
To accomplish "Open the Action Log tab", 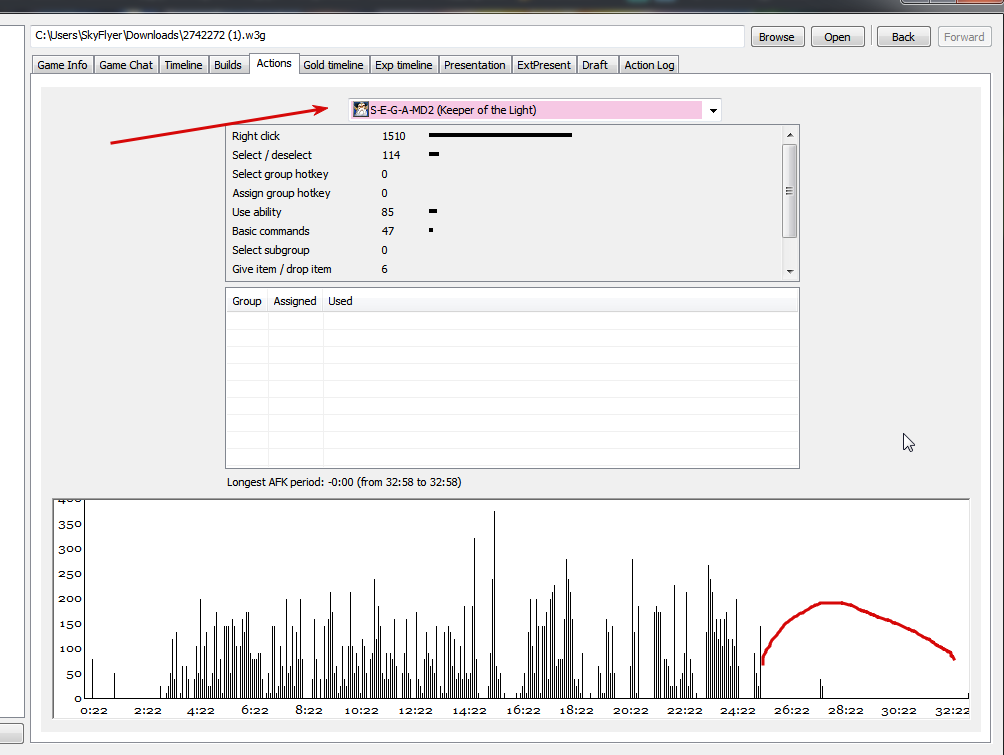I will (649, 65).
